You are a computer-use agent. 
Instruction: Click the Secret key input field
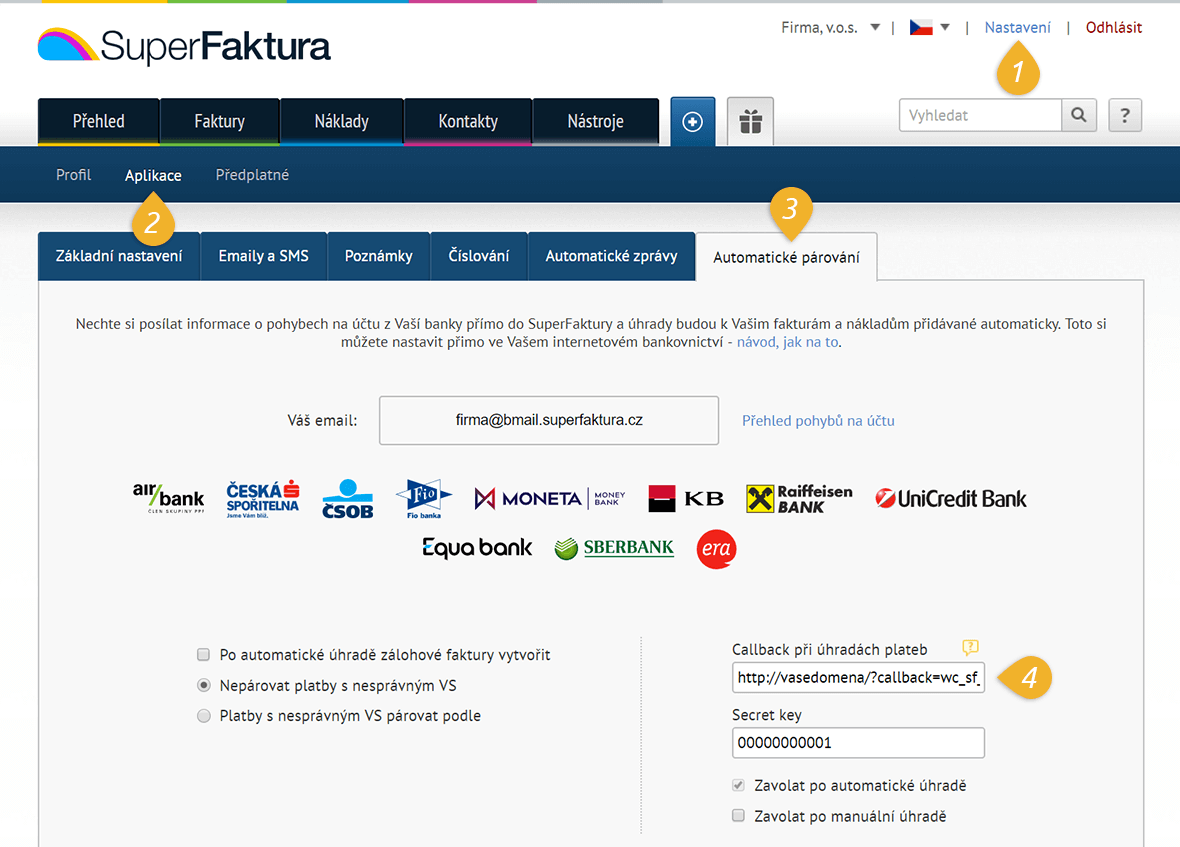pos(858,742)
